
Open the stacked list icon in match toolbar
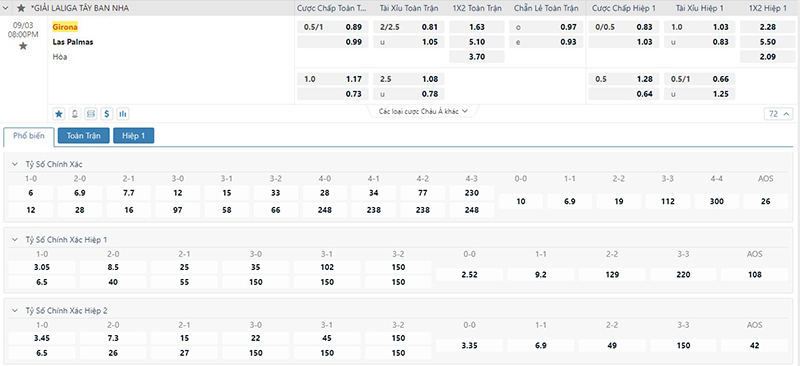pyautogui.click(x=91, y=113)
